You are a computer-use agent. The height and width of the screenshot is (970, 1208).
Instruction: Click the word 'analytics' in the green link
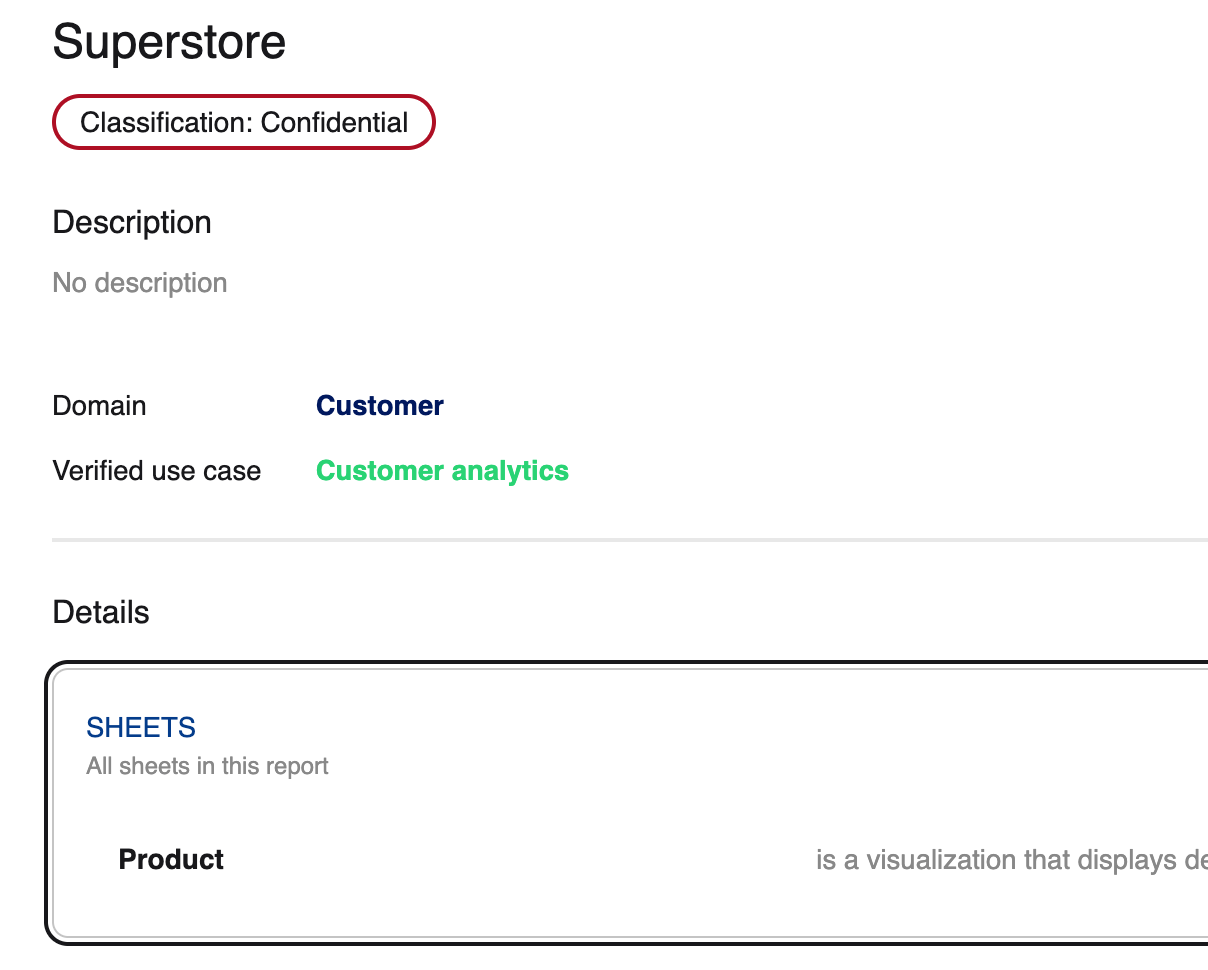510,471
